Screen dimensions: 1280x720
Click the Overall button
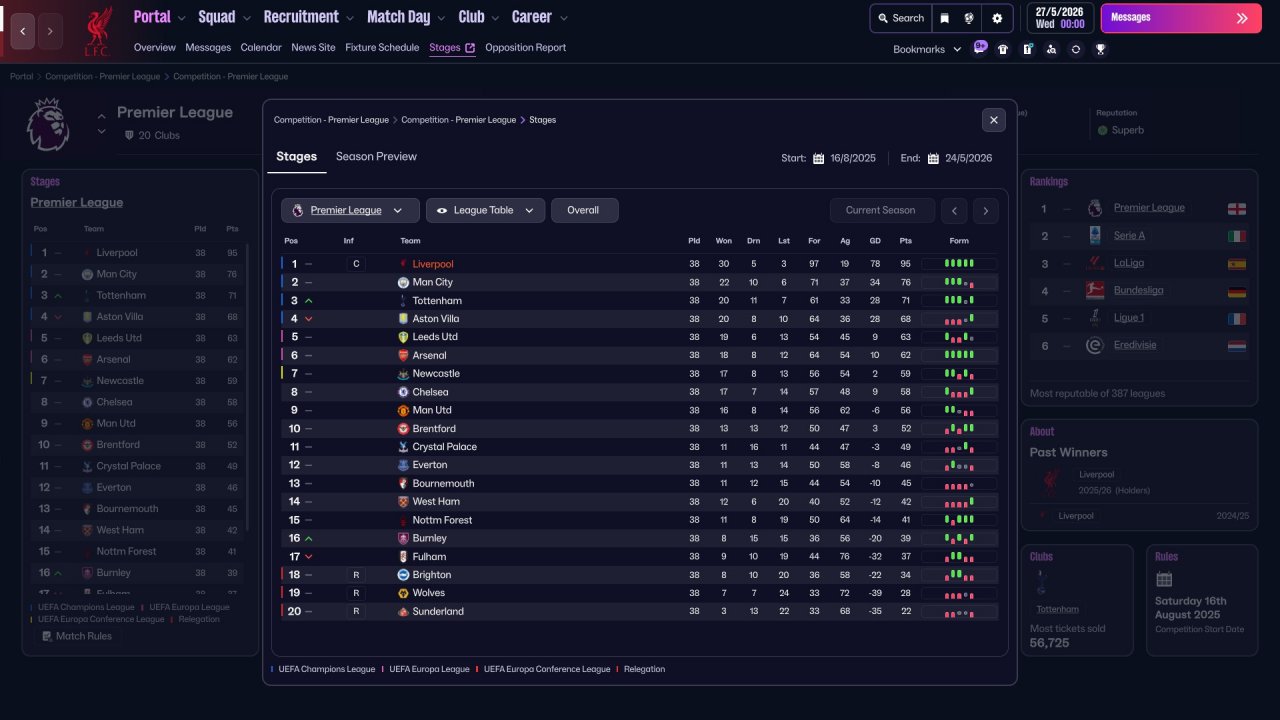point(584,210)
